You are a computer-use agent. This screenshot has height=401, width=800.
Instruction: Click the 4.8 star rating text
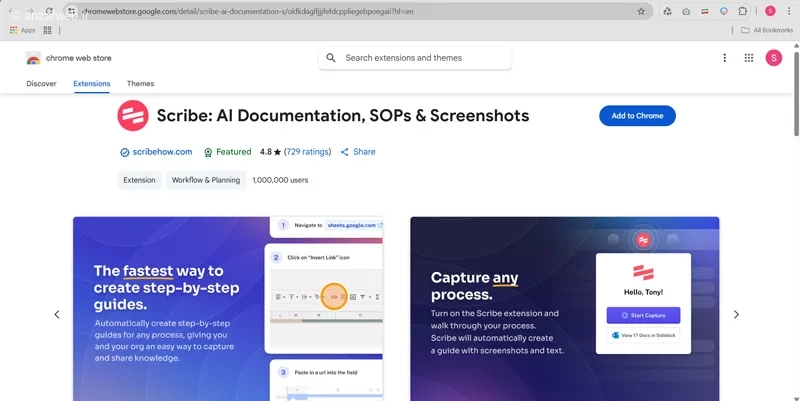pos(270,152)
